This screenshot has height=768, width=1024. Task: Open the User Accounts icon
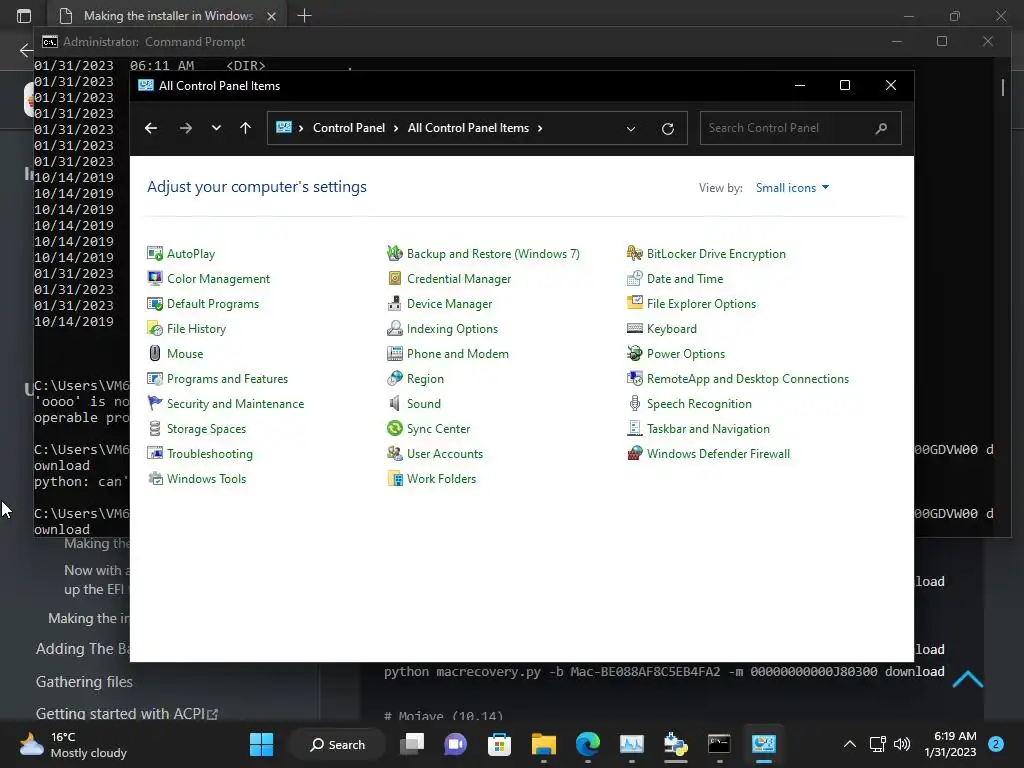(394, 453)
